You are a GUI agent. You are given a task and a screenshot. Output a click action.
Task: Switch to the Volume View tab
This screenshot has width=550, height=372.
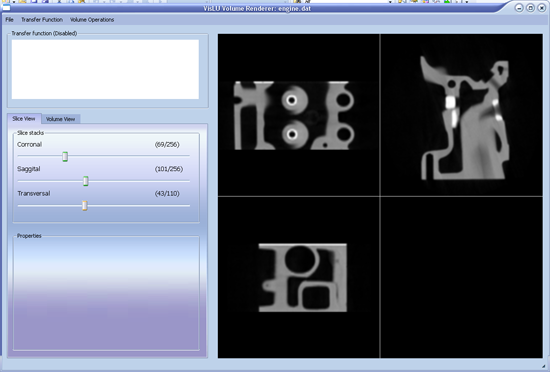60,119
